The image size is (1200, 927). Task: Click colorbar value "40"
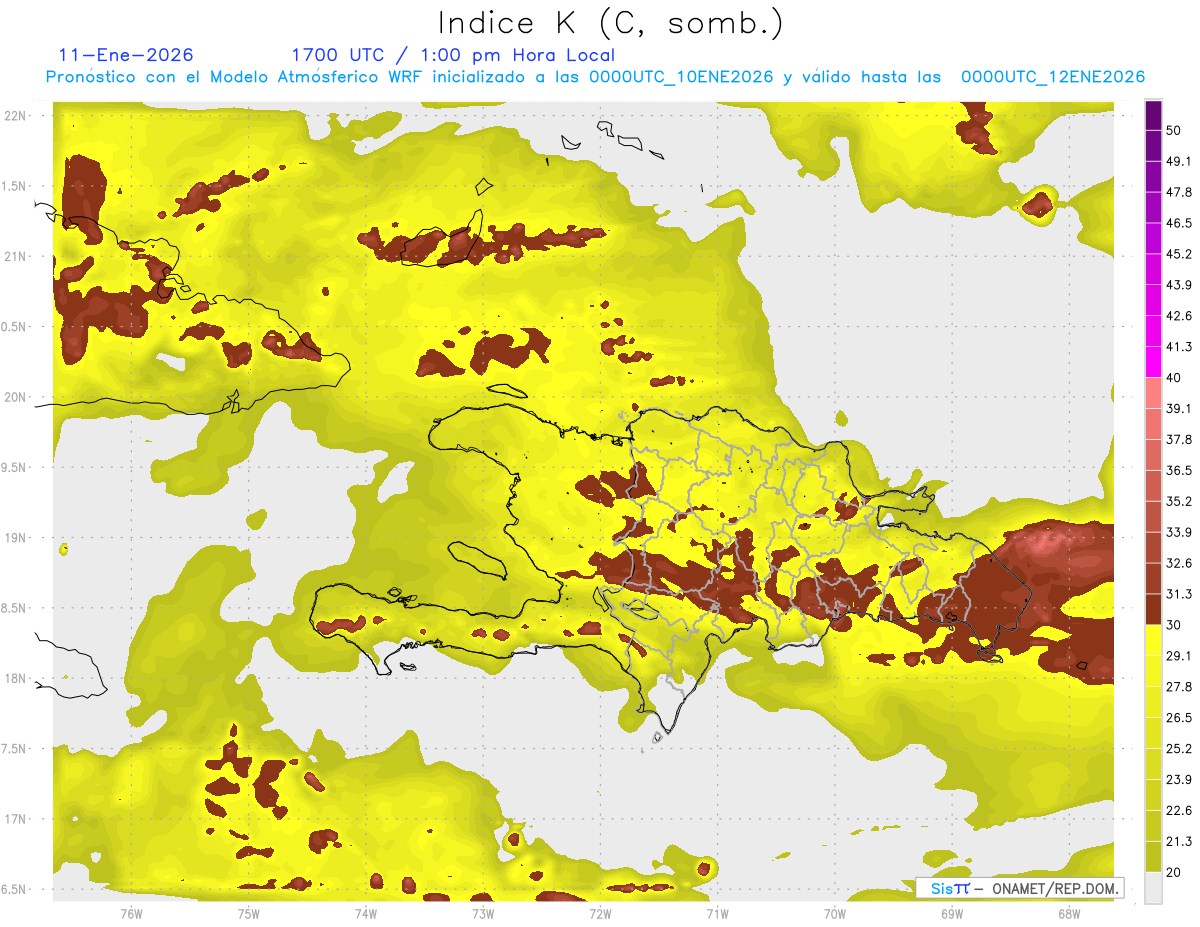1173,378
